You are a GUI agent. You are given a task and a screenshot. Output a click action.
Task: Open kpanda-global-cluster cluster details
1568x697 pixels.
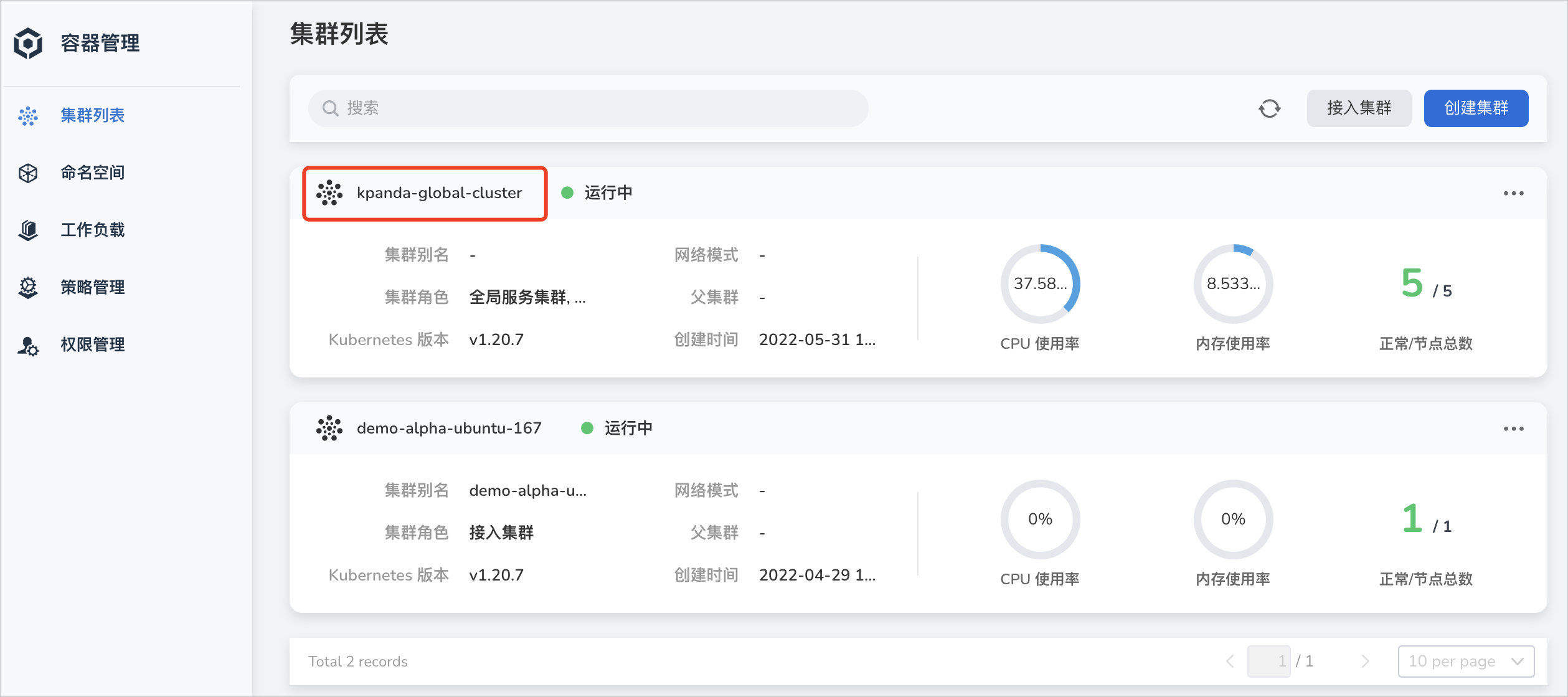(x=439, y=193)
